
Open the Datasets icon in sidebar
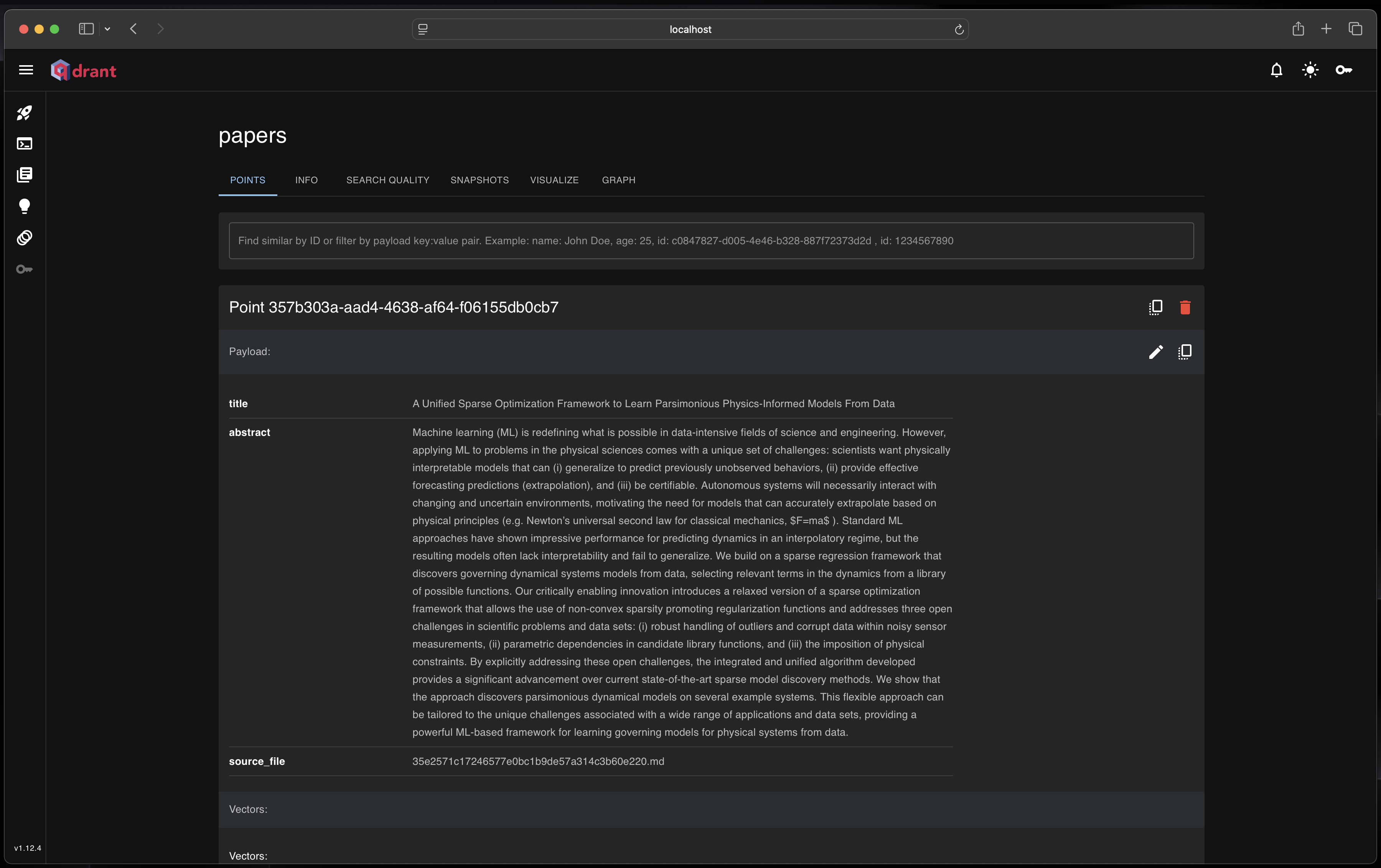point(24,237)
